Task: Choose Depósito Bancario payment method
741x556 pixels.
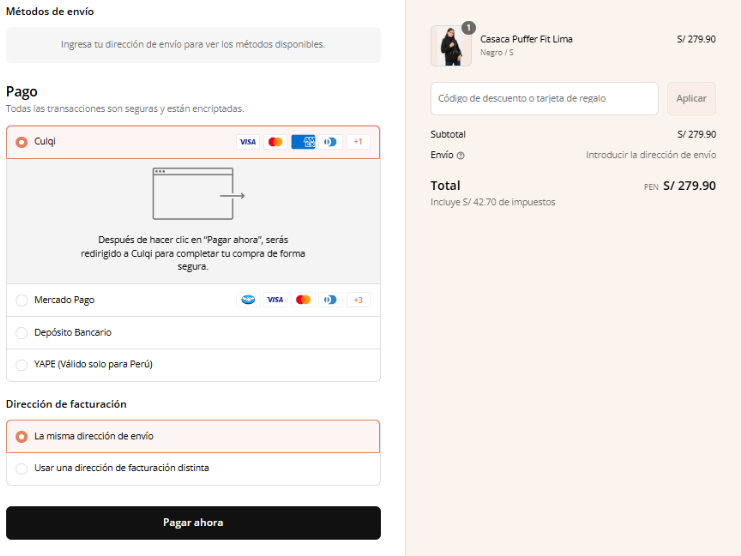Action: point(193,333)
